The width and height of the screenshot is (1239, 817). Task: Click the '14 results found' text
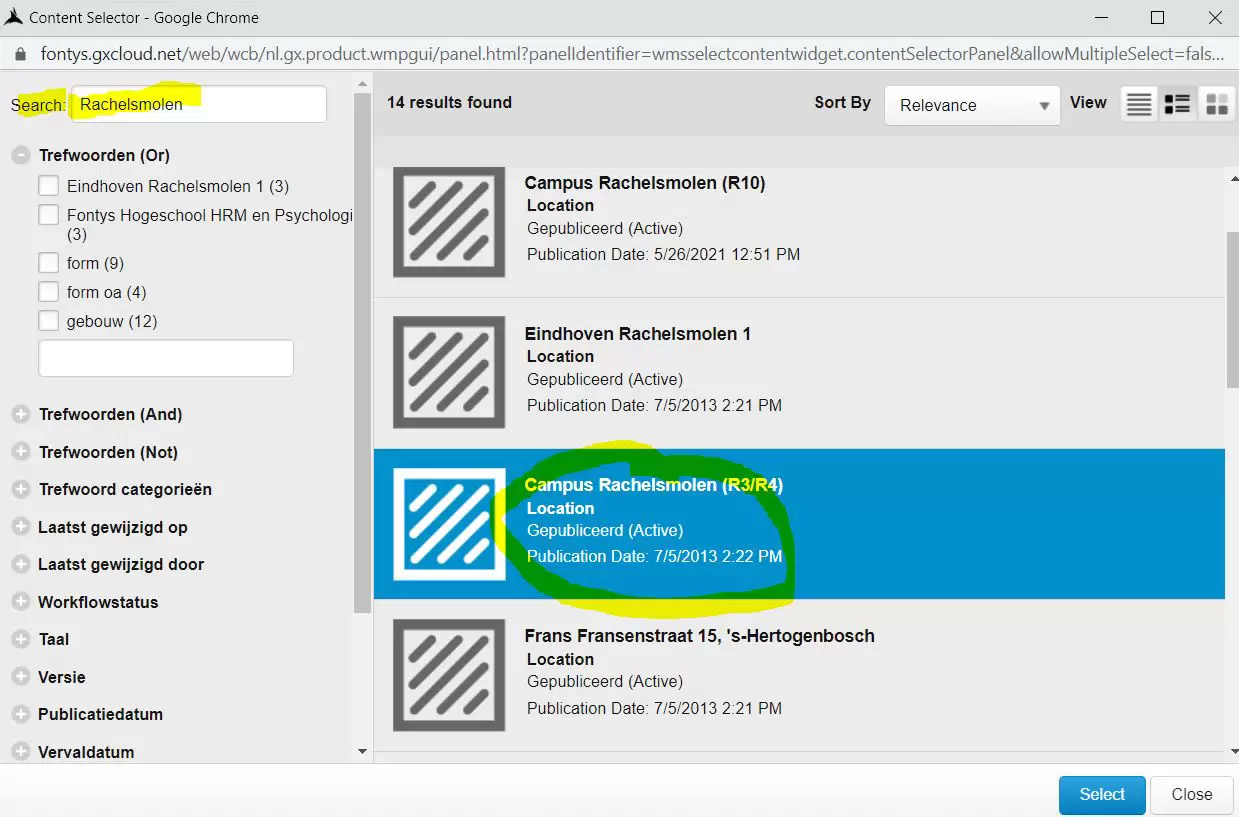click(449, 102)
